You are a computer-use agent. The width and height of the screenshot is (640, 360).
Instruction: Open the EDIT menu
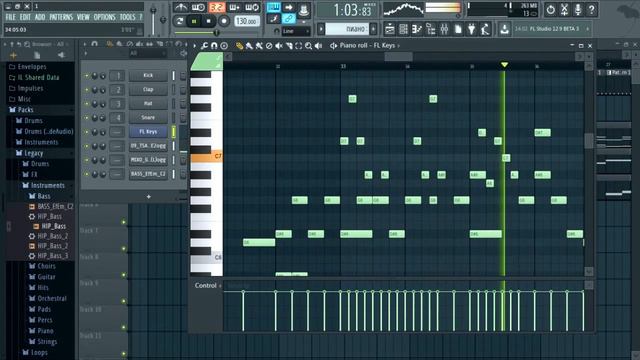pyautogui.click(x=25, y=17)
